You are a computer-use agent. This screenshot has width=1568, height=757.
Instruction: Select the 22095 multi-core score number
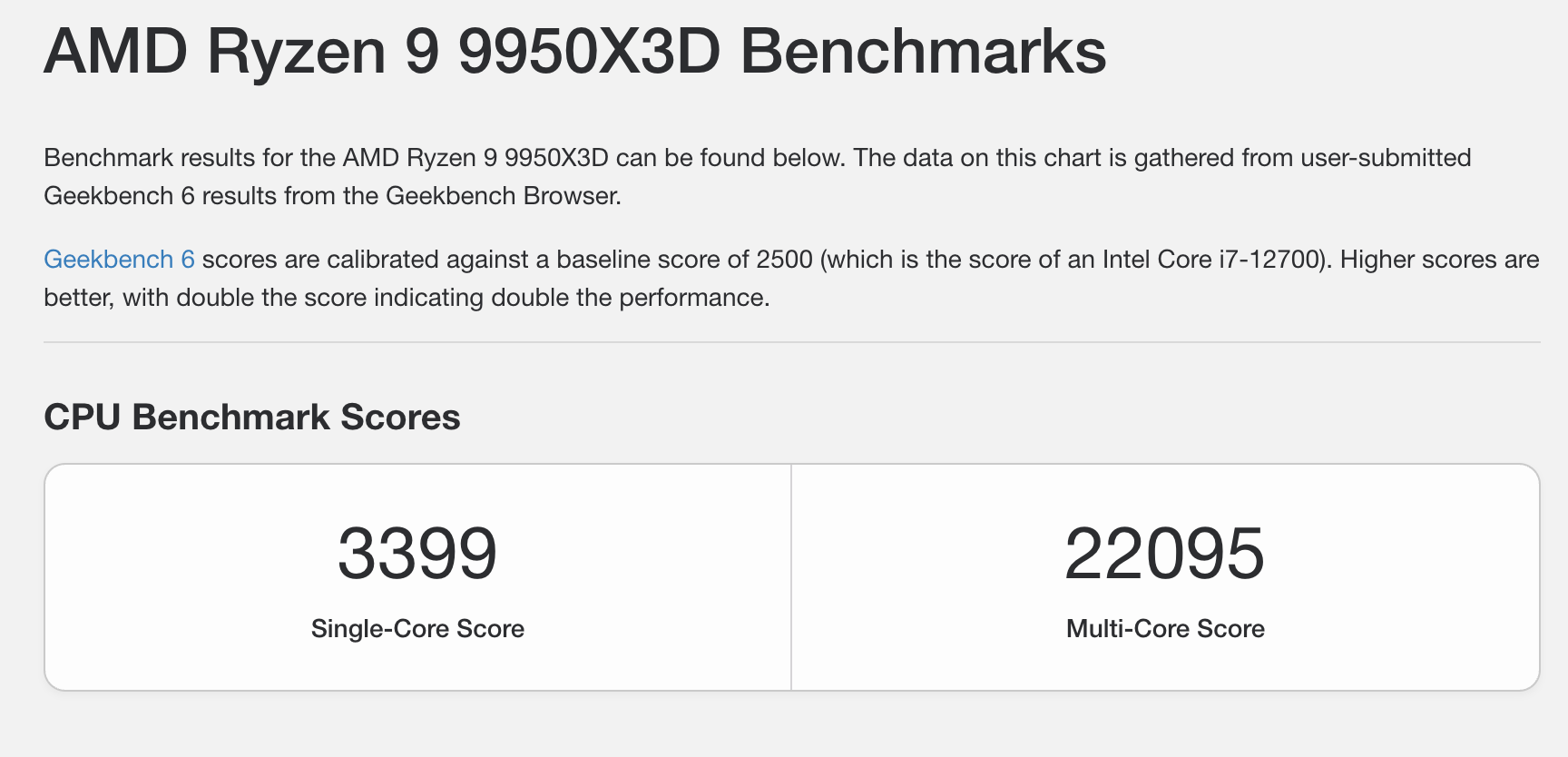click(1164, 554)
